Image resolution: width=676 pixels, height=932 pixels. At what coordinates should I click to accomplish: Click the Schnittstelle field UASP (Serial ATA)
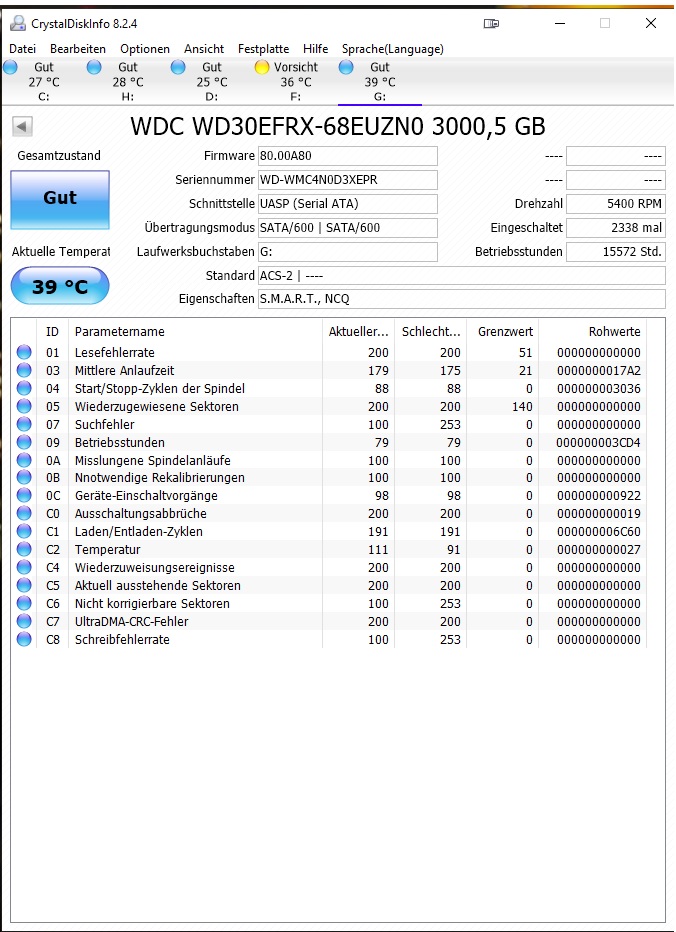[348, 204]
